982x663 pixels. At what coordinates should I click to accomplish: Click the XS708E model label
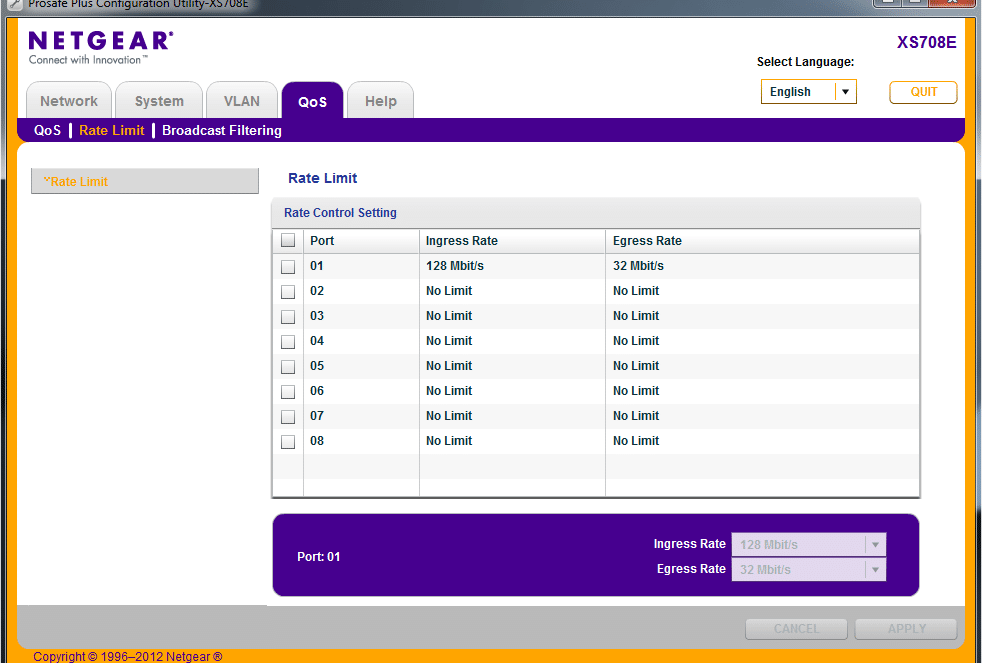pyautogui.click(x=926, y=43)
